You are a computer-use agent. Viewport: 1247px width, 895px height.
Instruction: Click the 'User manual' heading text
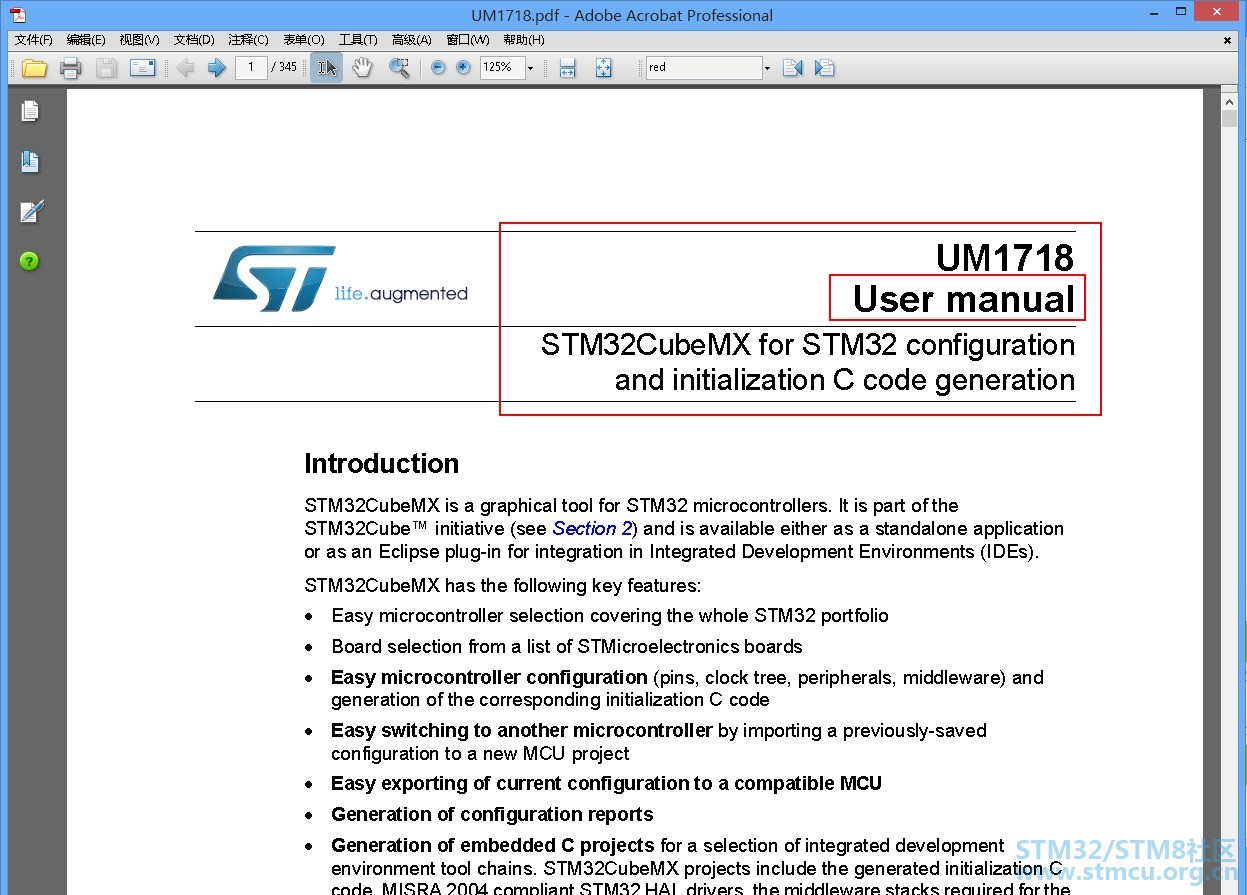coord(964,299)
